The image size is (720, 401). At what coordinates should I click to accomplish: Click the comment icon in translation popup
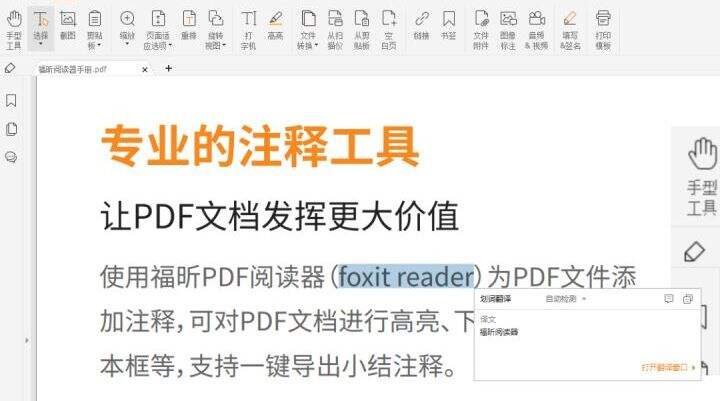(669, 299)
